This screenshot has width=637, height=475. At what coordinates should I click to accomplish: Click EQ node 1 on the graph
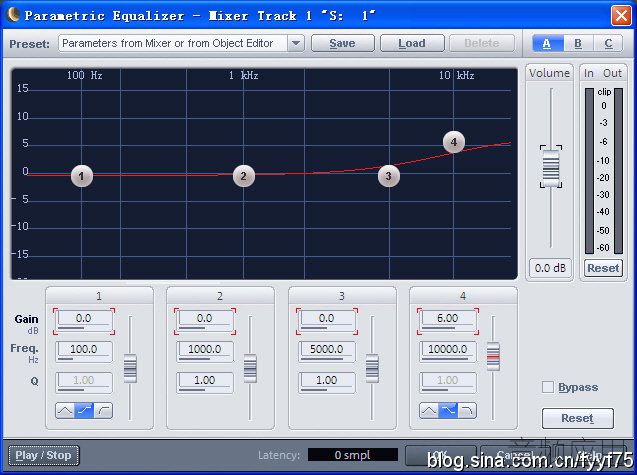[x=82, y=176]
